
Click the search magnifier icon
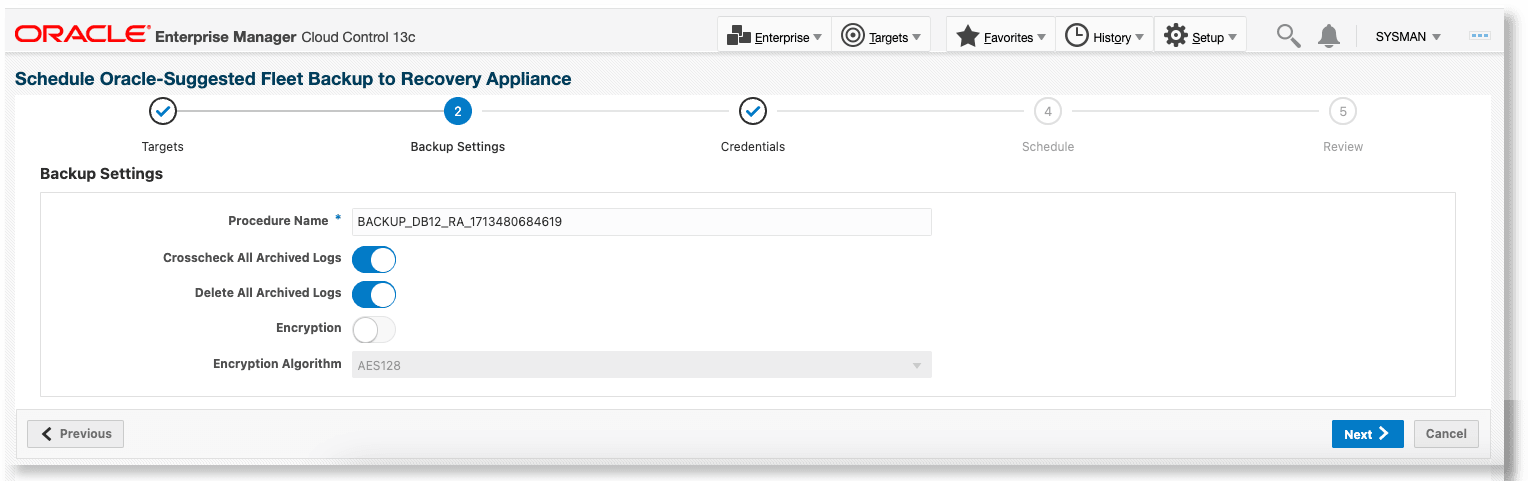1288,36
